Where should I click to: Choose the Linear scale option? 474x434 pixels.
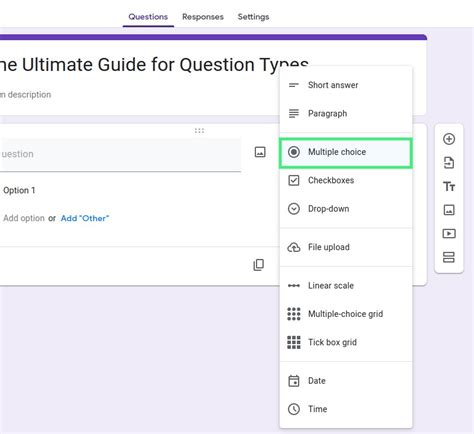[x=346, y=286]
